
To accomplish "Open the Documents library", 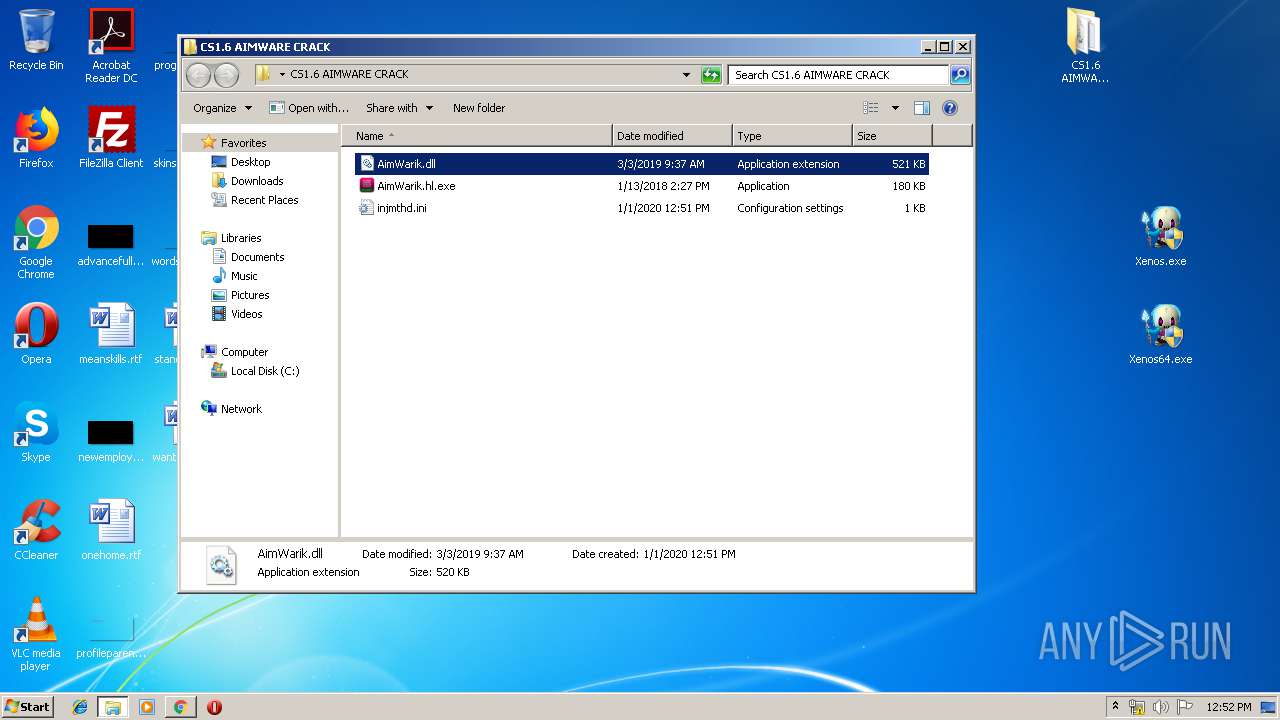I will coord(257,257).
